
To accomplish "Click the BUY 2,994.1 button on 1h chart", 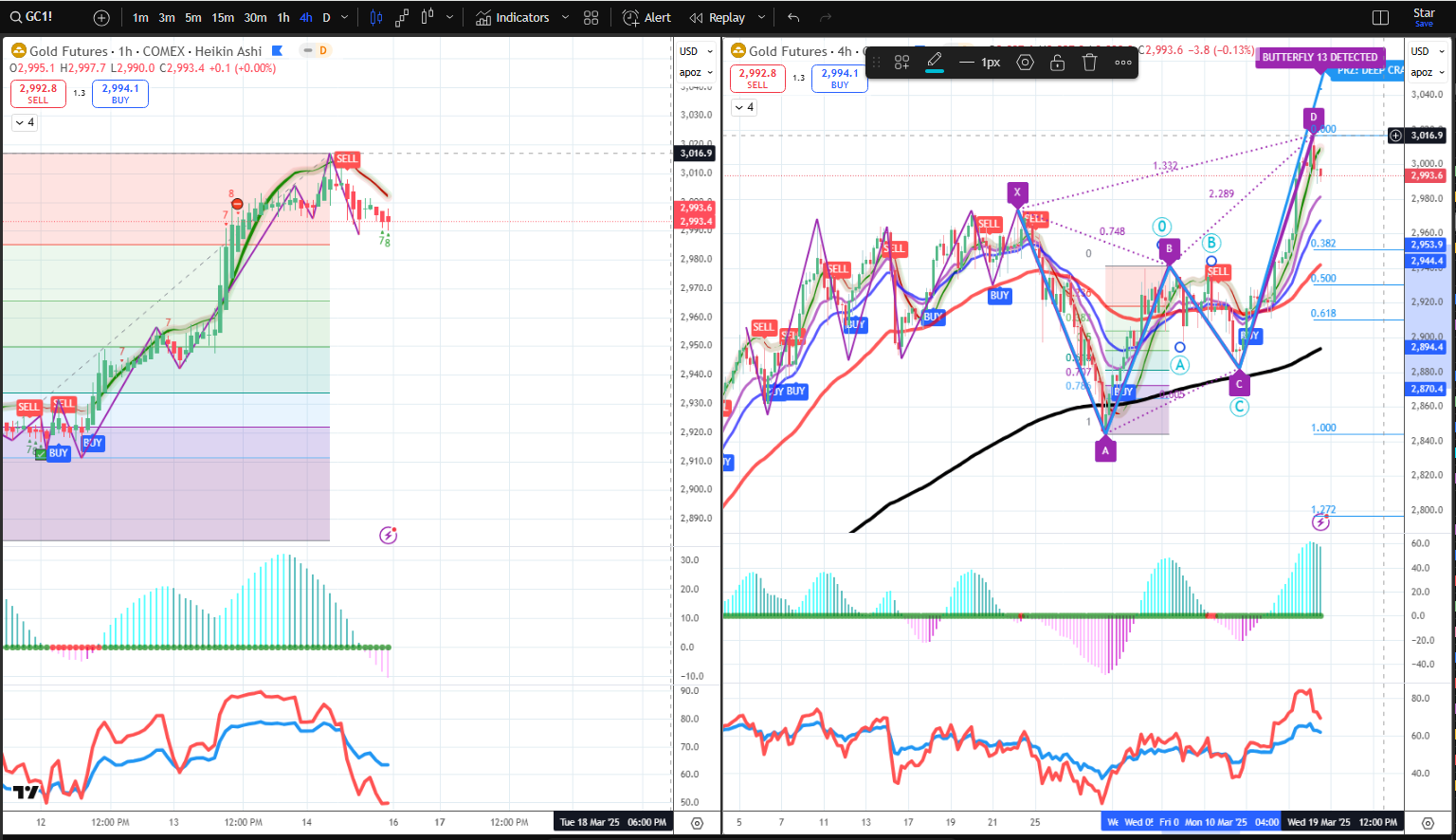I will (120, 93).
